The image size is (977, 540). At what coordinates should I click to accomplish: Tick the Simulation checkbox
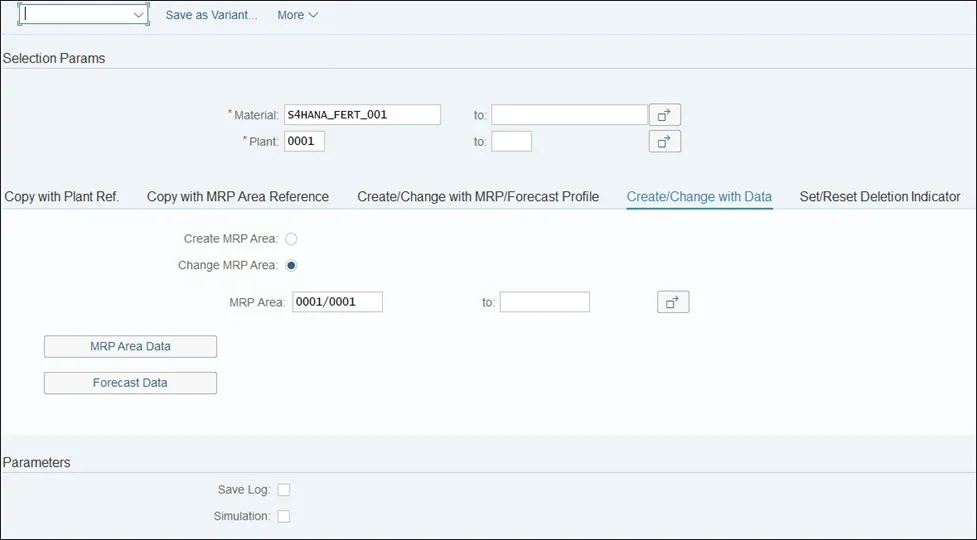pos(284,517)
